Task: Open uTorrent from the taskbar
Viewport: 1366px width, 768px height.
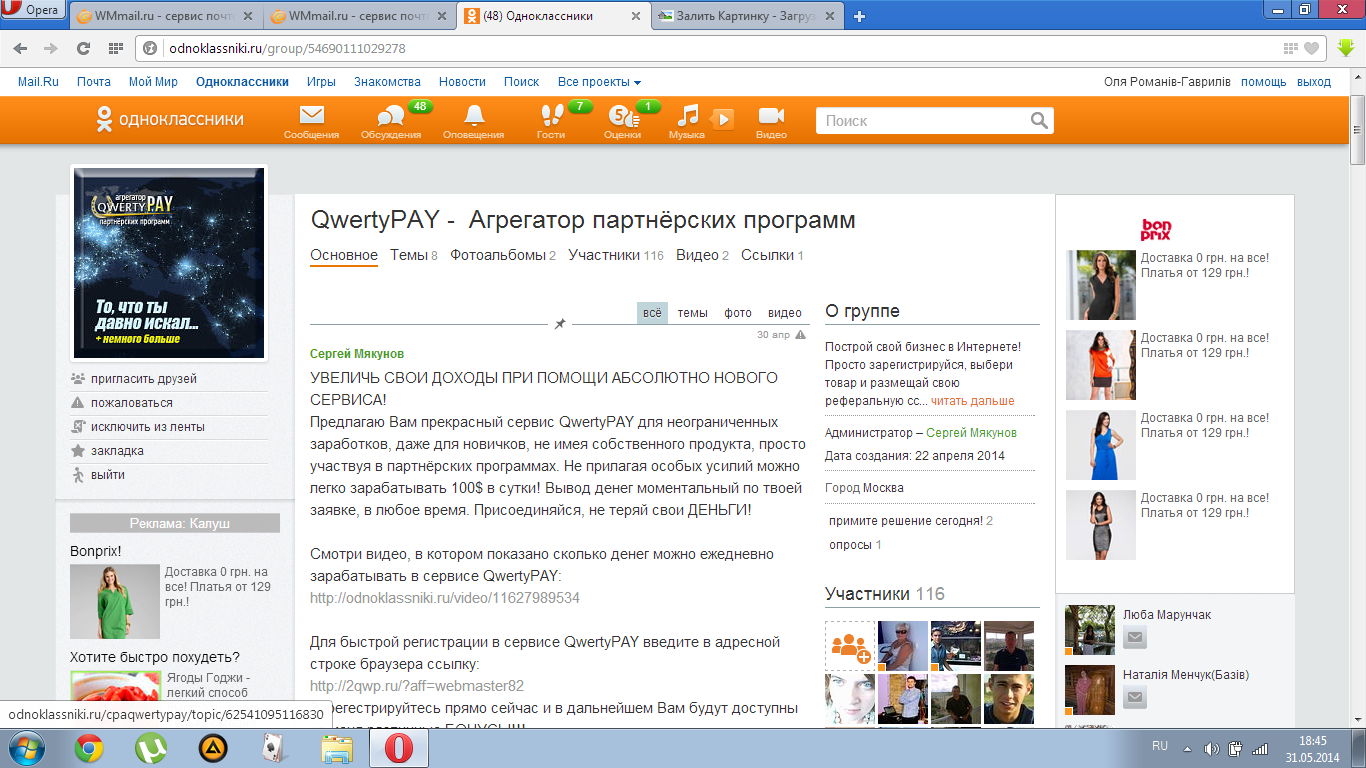Action: 151,748
